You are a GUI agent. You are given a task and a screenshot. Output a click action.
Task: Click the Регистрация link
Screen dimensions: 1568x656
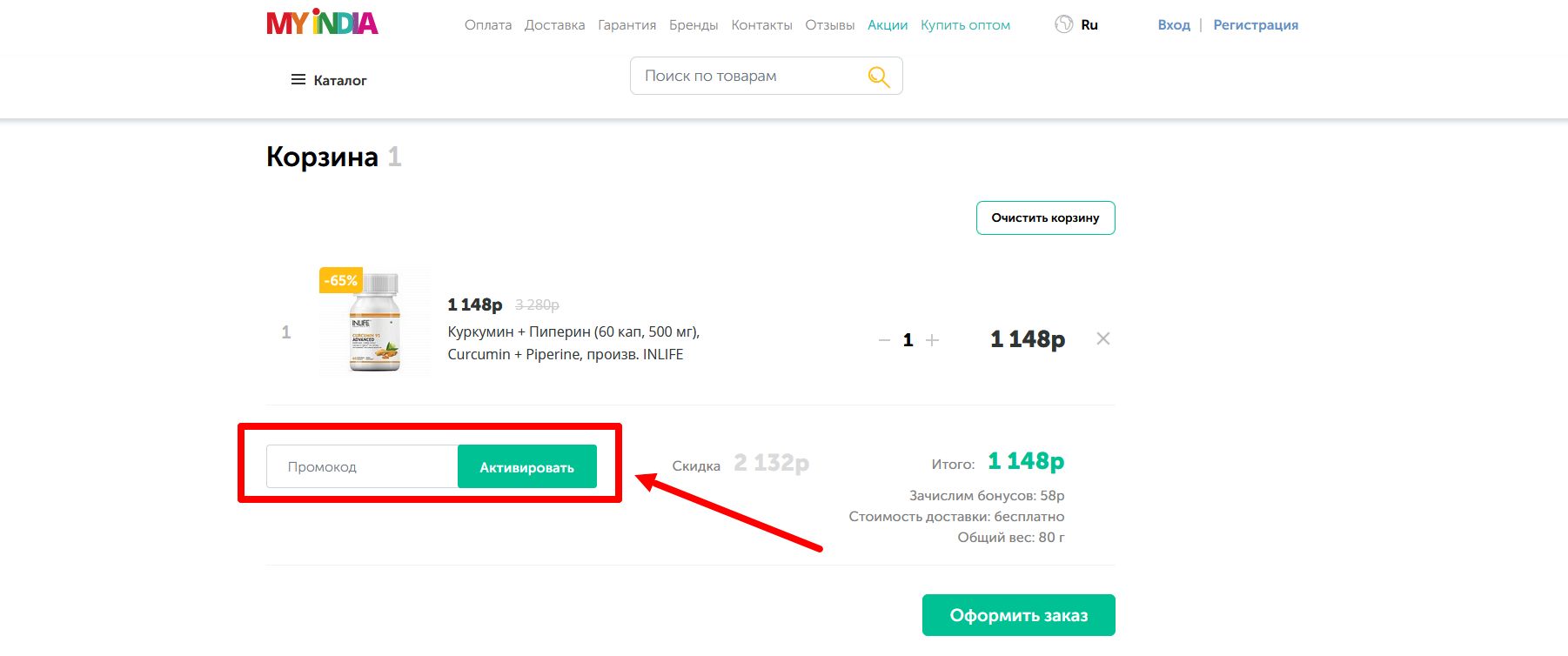pos(1256,25)
